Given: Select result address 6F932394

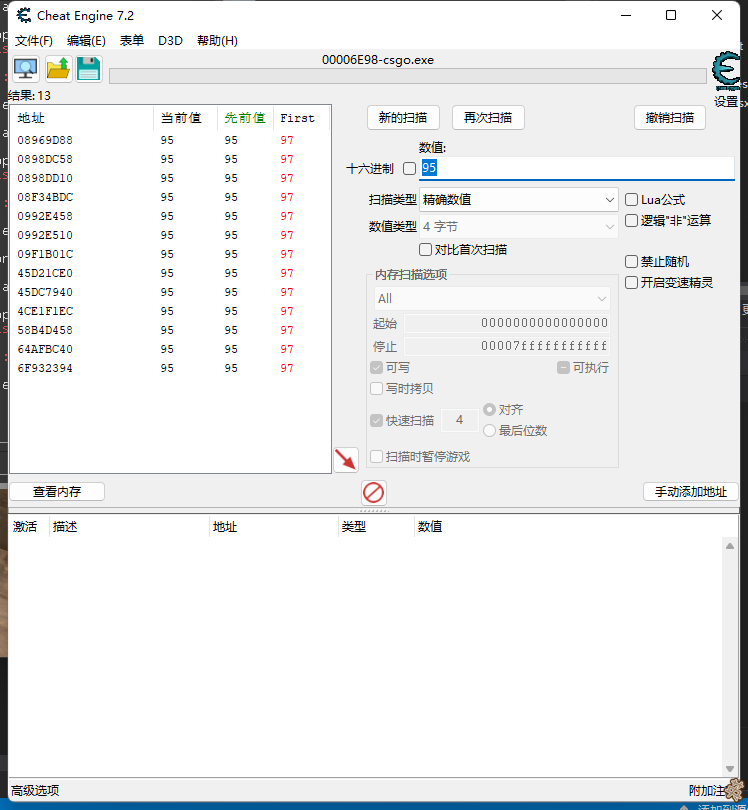Looking at the screenshot, I should pos(45,368).
